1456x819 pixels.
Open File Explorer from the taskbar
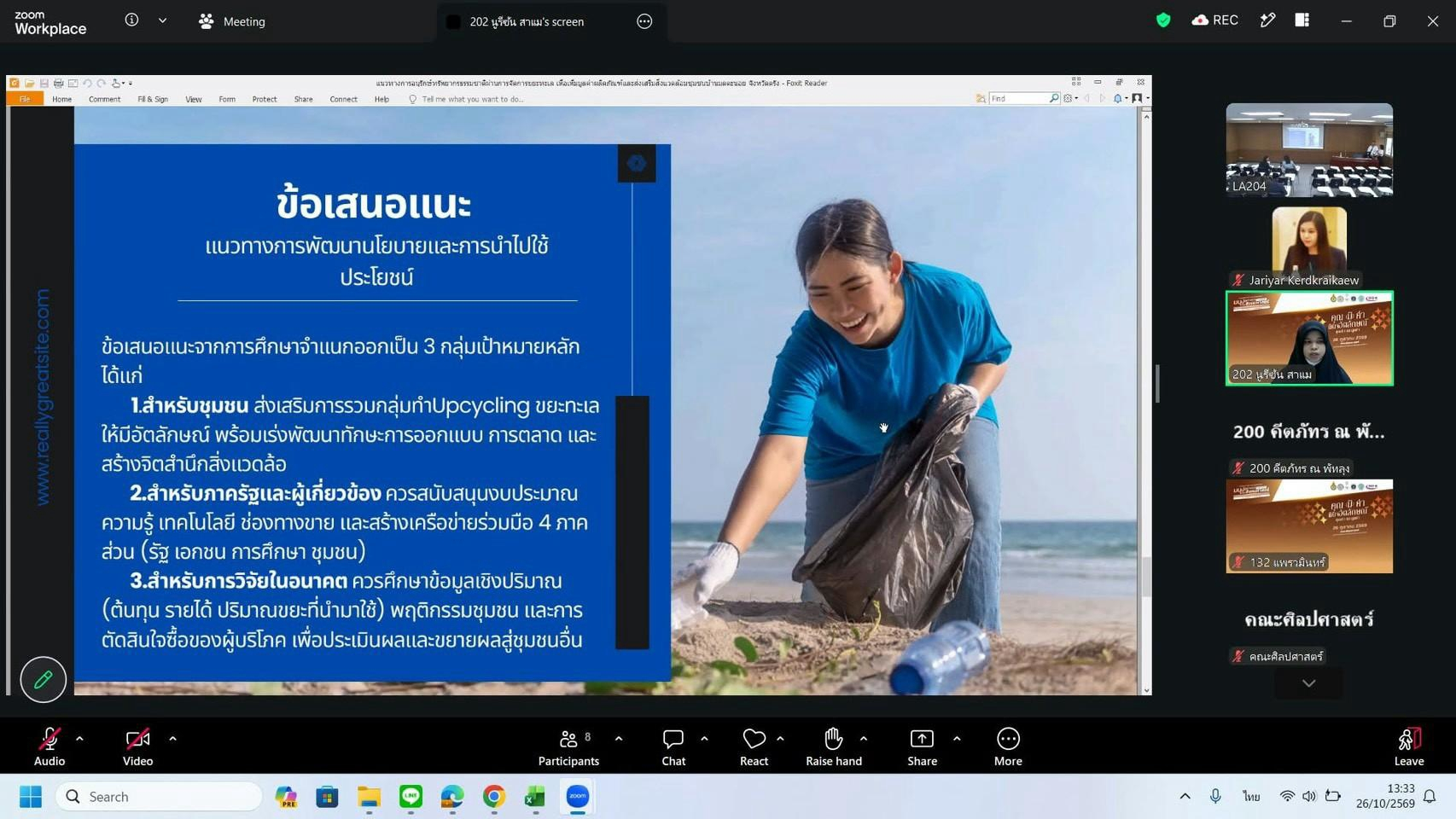[x=369, y=797]
